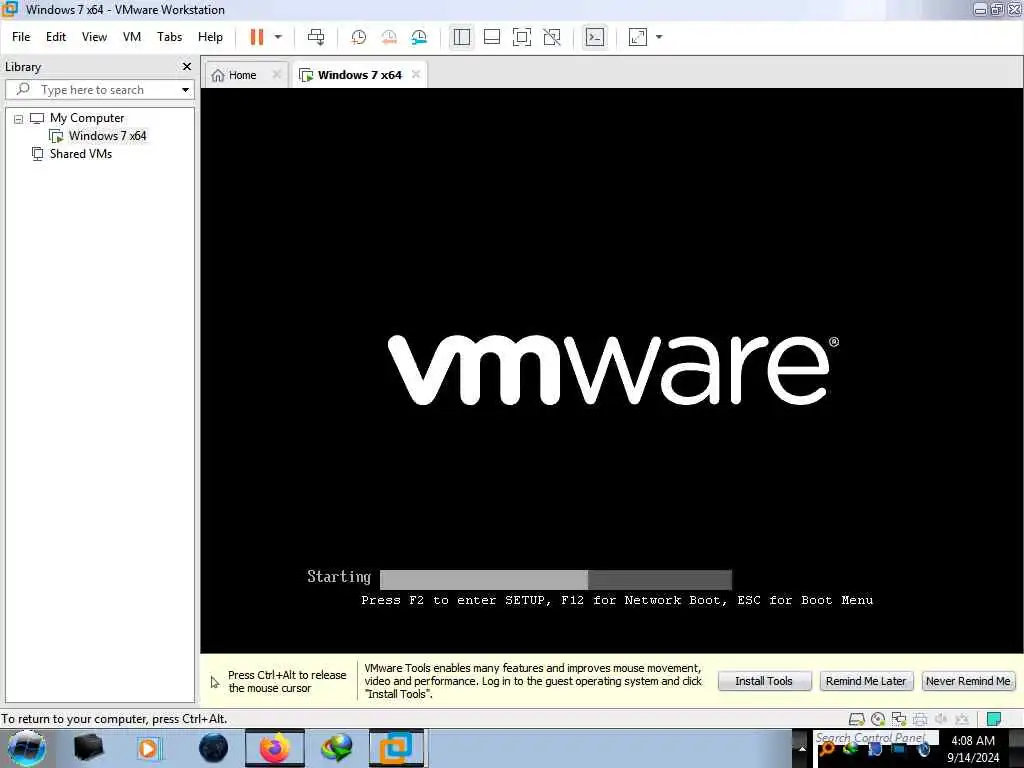Open the media player taskbar icon
Viewport: 1024px width, 768px height.
(x=148, y=748)
